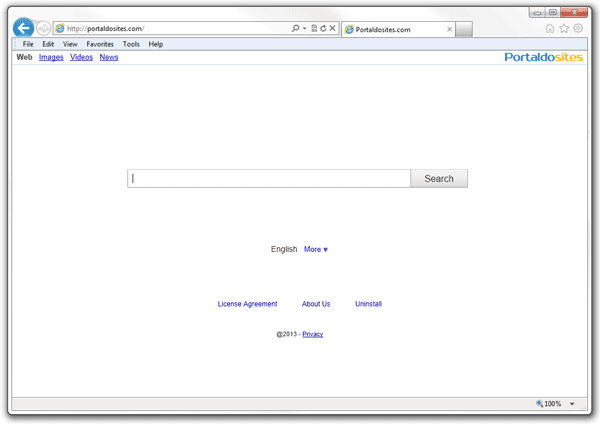
Task: Switch to News search
Action: point(109,57)
